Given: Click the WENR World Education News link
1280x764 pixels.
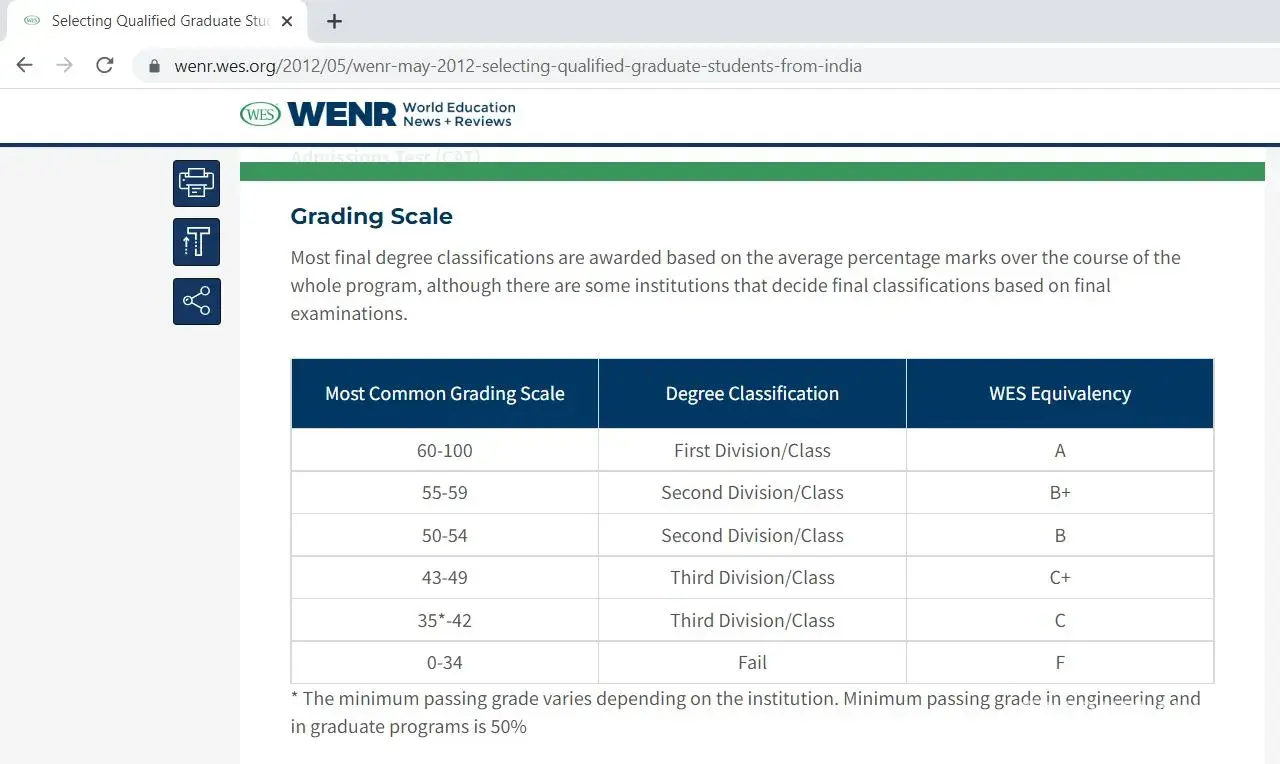Looking at the screenshot, I should 401,115.
